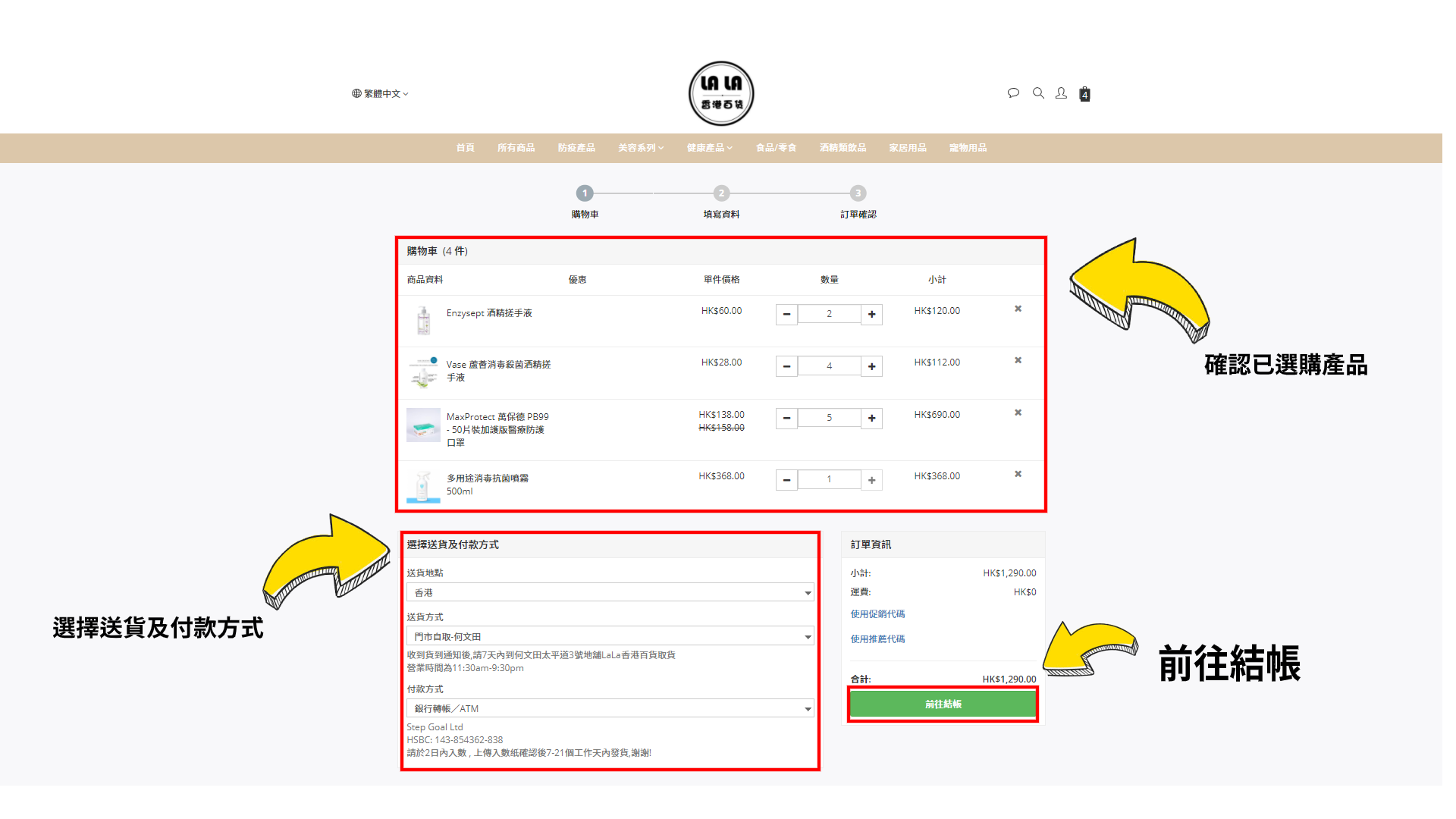Click the 使用促銷代碼 promo code link
This screenshot has height=819, width=1456.
[877, 614]
